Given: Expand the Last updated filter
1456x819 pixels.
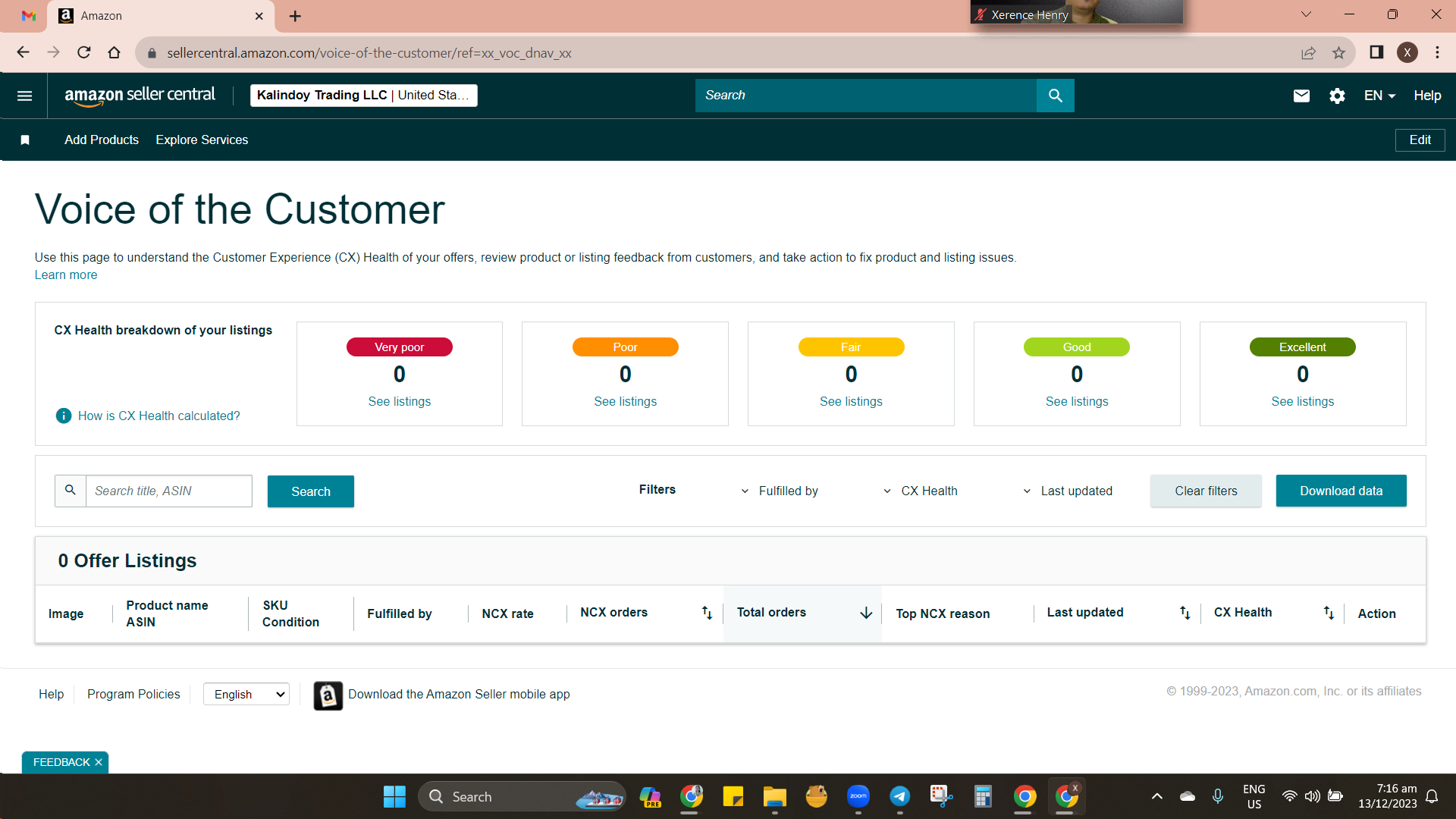Looking at the screenshot, I should click(x=1068, y=491).
